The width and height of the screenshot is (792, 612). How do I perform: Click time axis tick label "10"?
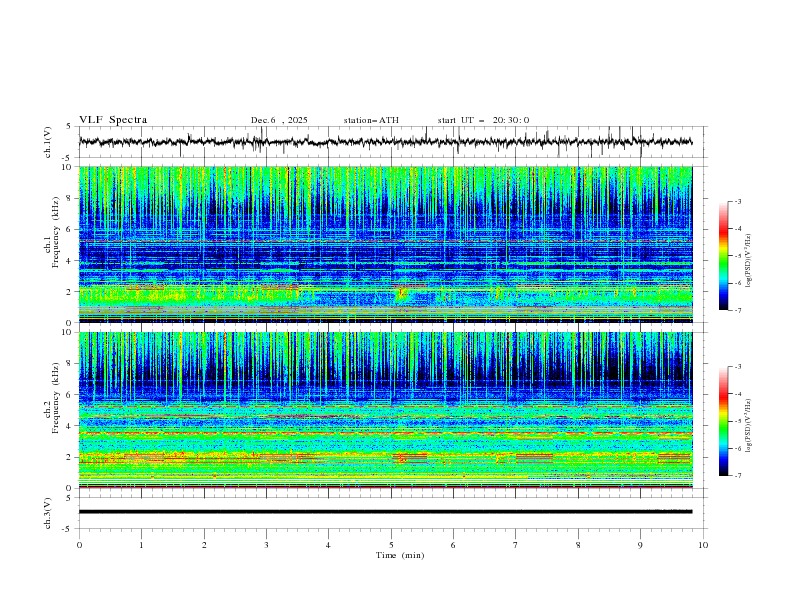703,545
